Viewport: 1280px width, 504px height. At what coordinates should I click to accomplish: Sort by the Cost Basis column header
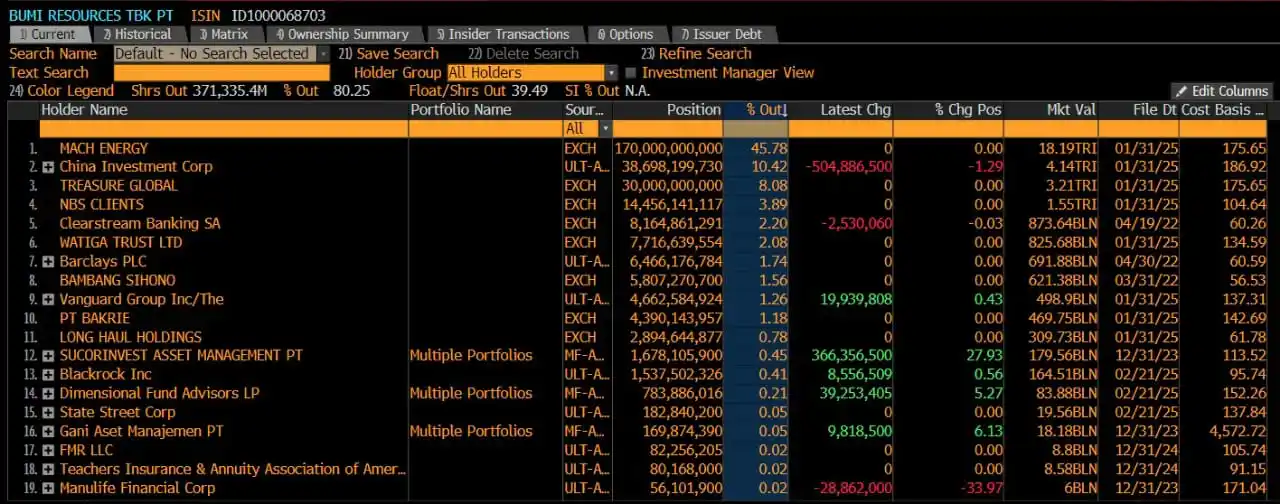1223,110
